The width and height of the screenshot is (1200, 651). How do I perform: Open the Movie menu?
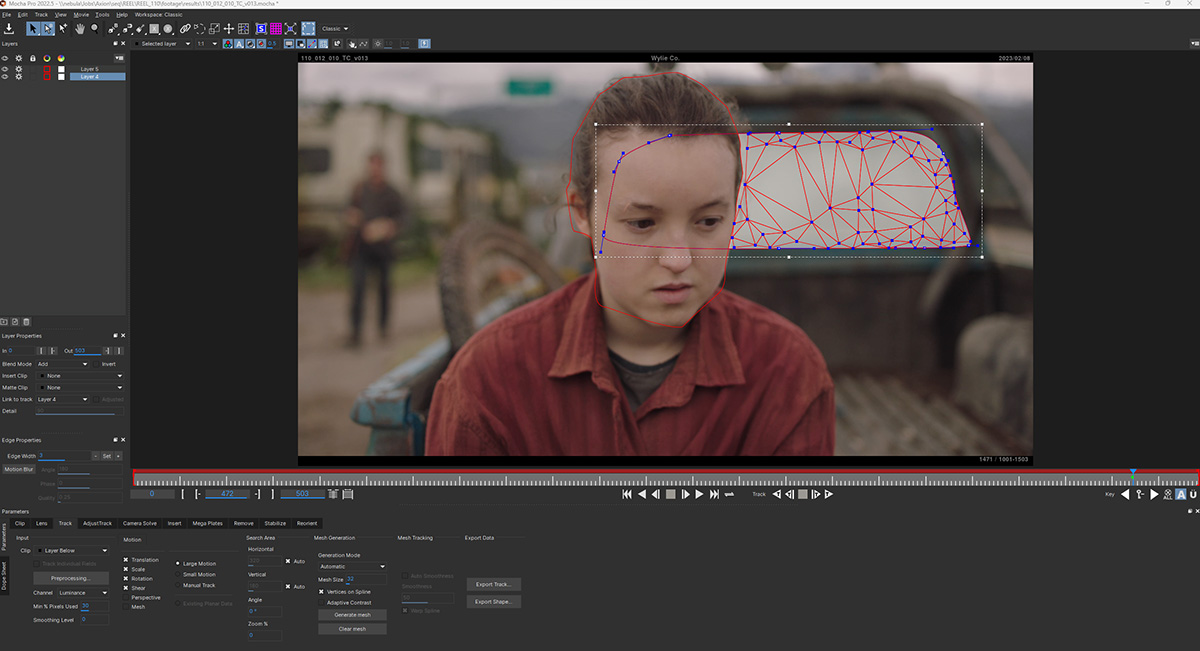click(x=81, y=15)
